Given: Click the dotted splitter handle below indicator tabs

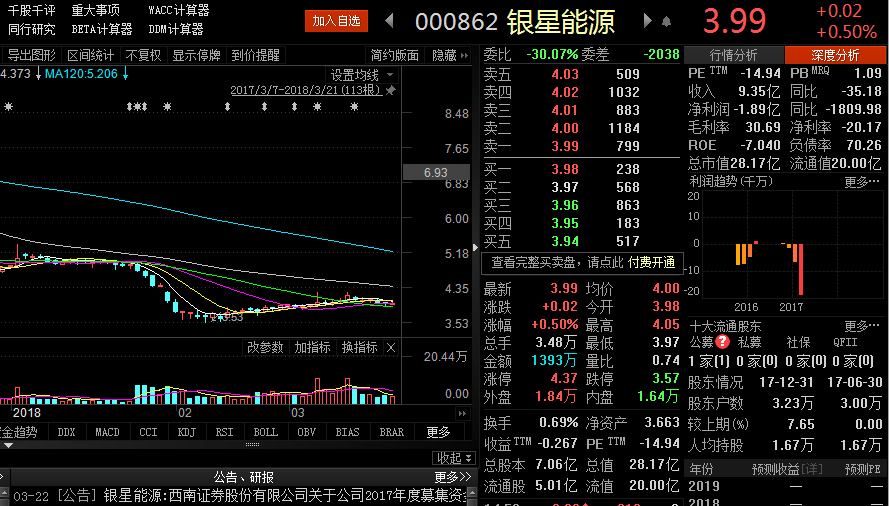Looking at the screenshot, I should tap(252, 445).
